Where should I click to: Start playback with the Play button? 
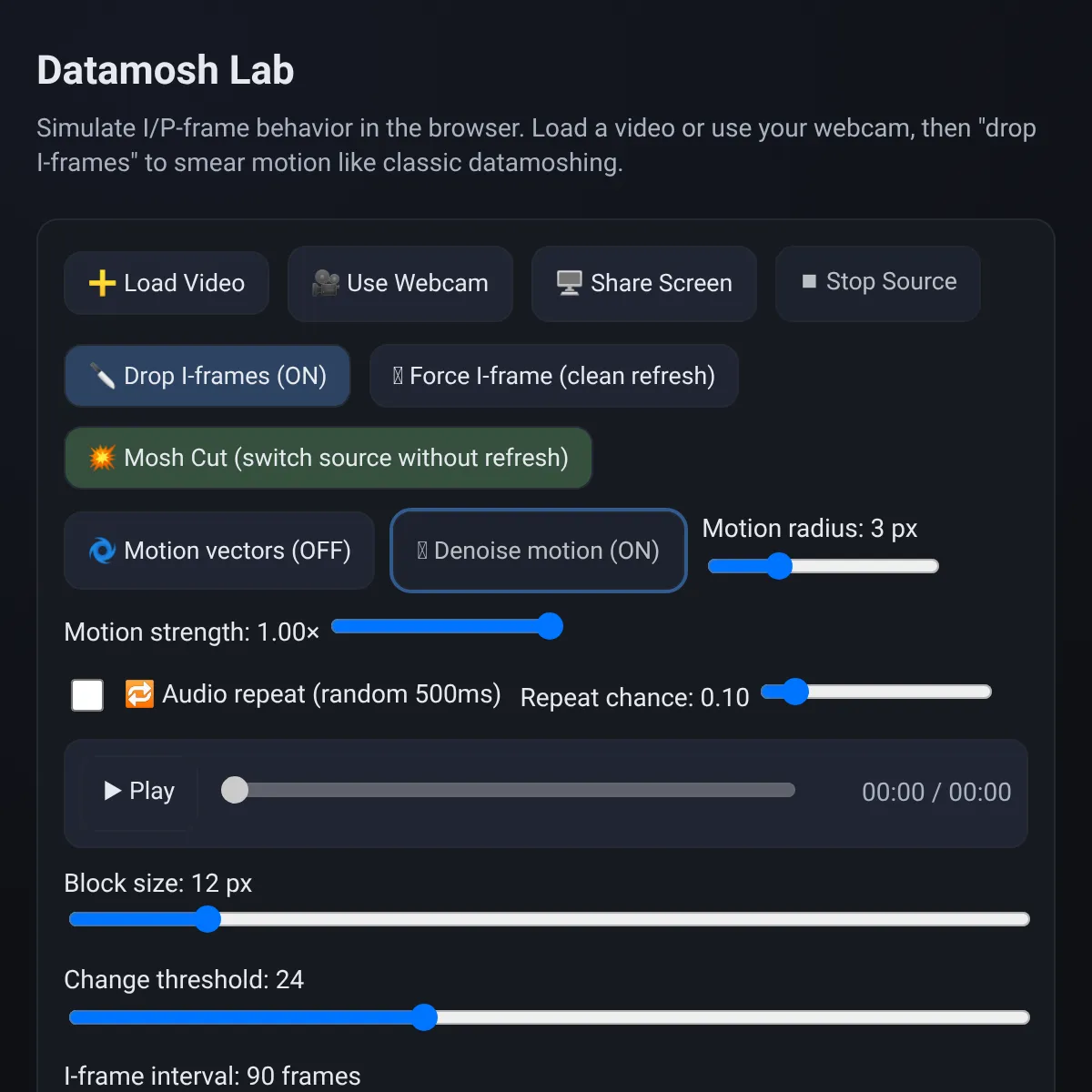tap(139, 791)
